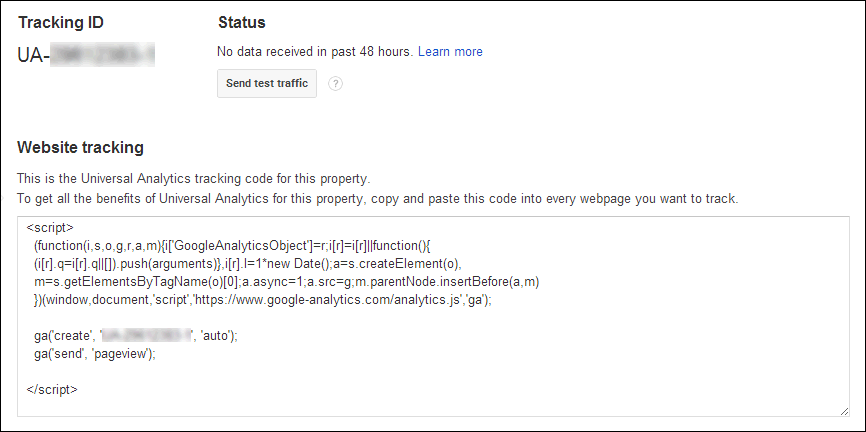Click the ga('create') code line
866x432 pixels.
(136, 335)
